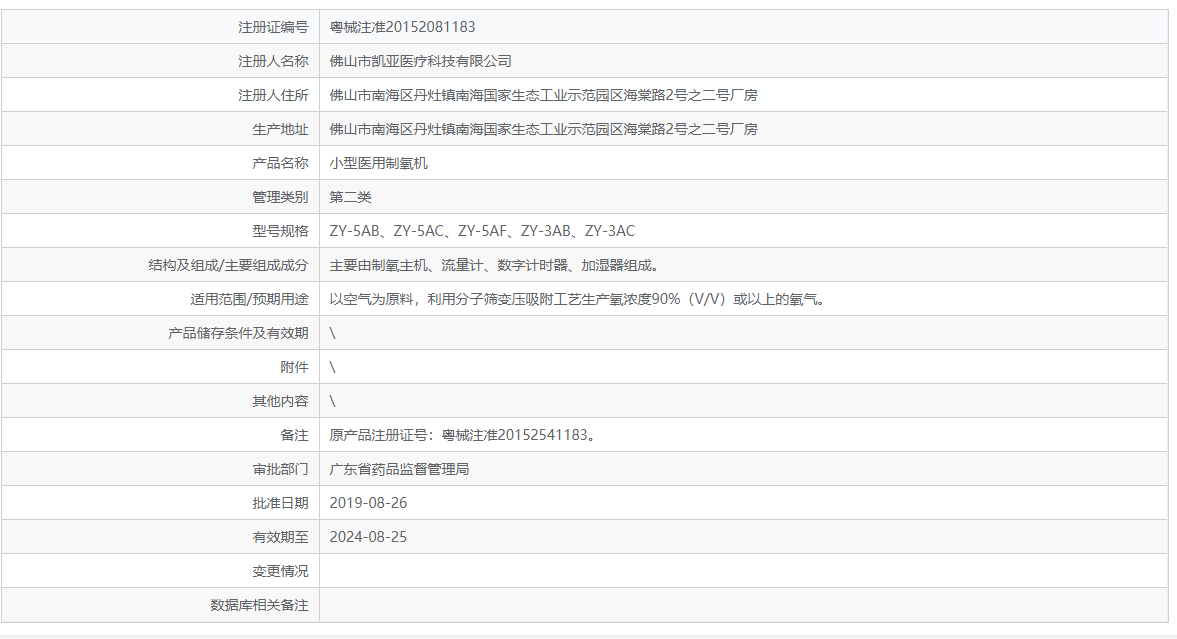Click the 注册证编号 label

pos(273,27)
